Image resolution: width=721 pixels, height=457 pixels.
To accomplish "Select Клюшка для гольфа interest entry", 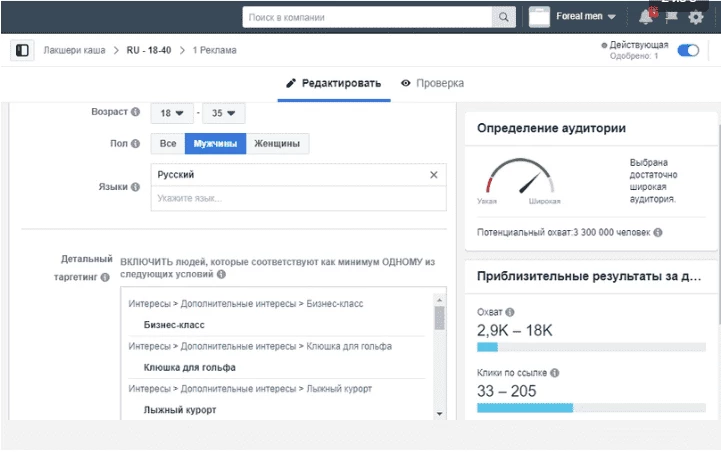I will 189,368.
